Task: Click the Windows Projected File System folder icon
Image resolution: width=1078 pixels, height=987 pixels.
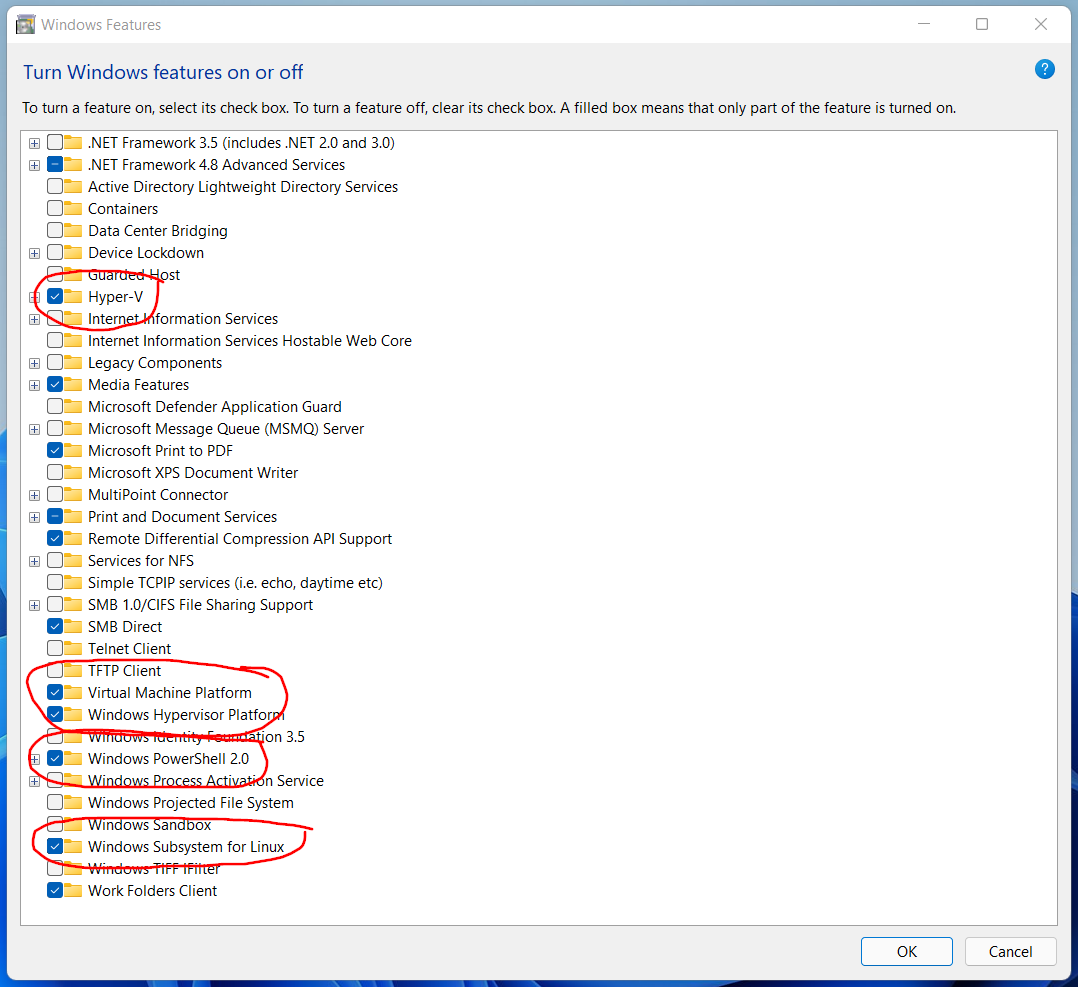Action: click(73, 802)
